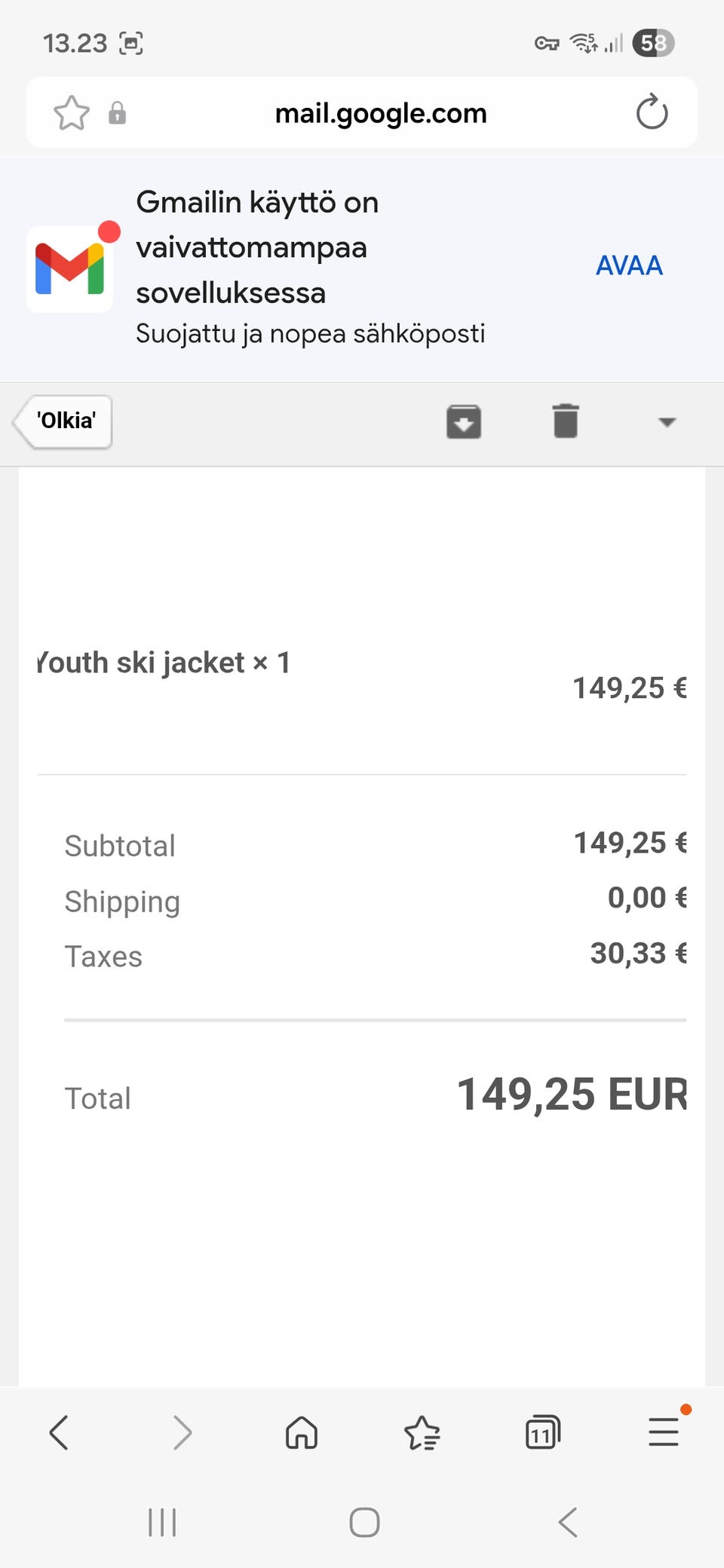Tap the Total 149,25 EUR amount
This screenshot has width=724, height=1568.
click(572, 1095)
